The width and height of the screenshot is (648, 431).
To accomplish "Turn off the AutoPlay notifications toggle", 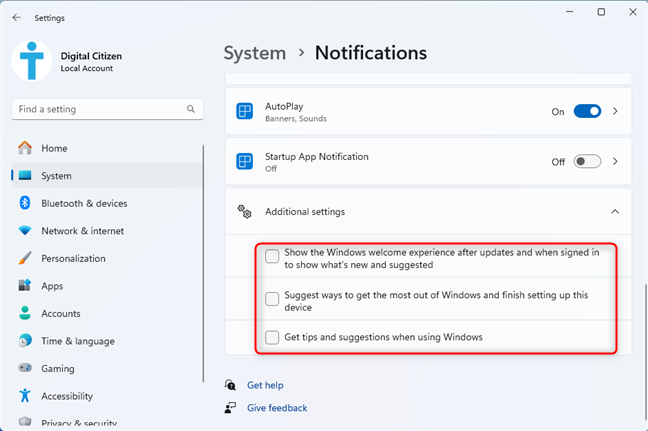I will coord(587,111).
